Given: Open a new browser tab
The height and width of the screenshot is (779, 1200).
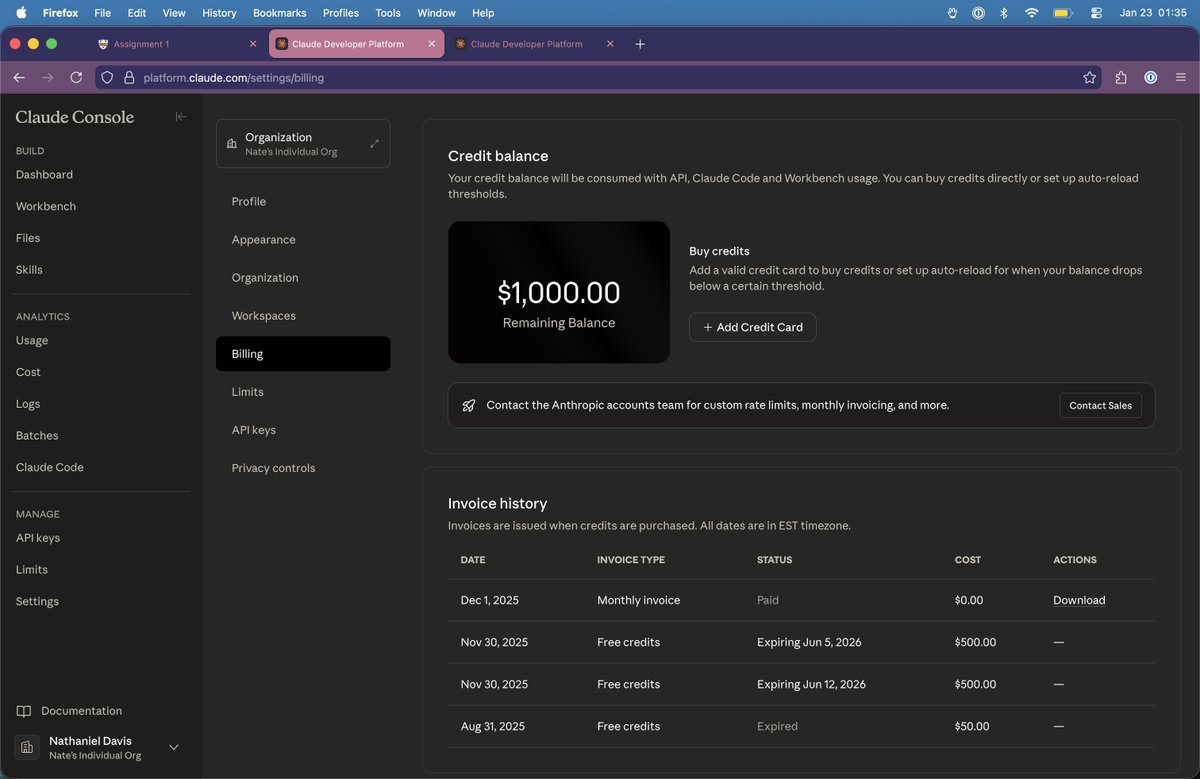Looking at the screenshot, I should (x=640, y=44).
